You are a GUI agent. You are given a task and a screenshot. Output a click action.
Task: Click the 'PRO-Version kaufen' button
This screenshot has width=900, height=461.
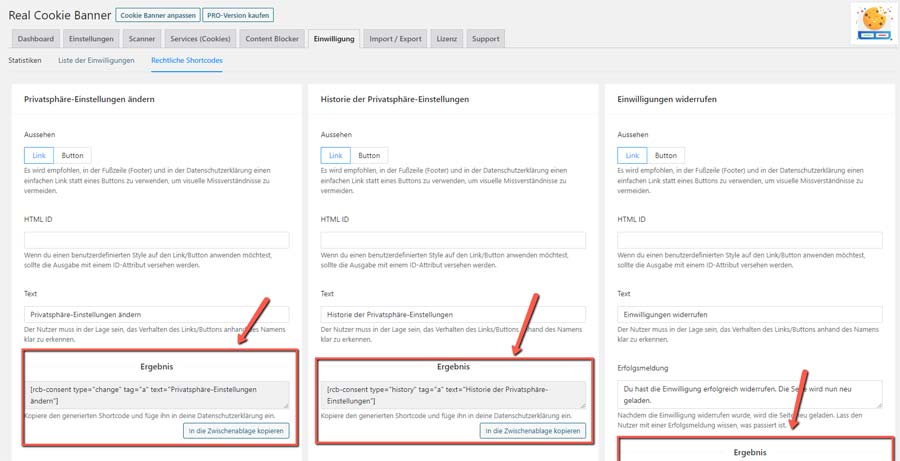(x=238, y=15)
